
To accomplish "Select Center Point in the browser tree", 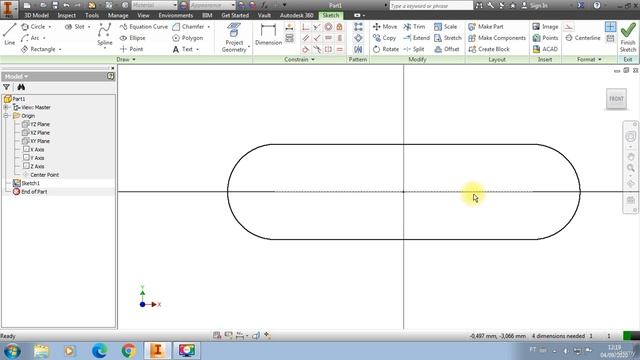I will pyautogui.click(x=40, y=175).
